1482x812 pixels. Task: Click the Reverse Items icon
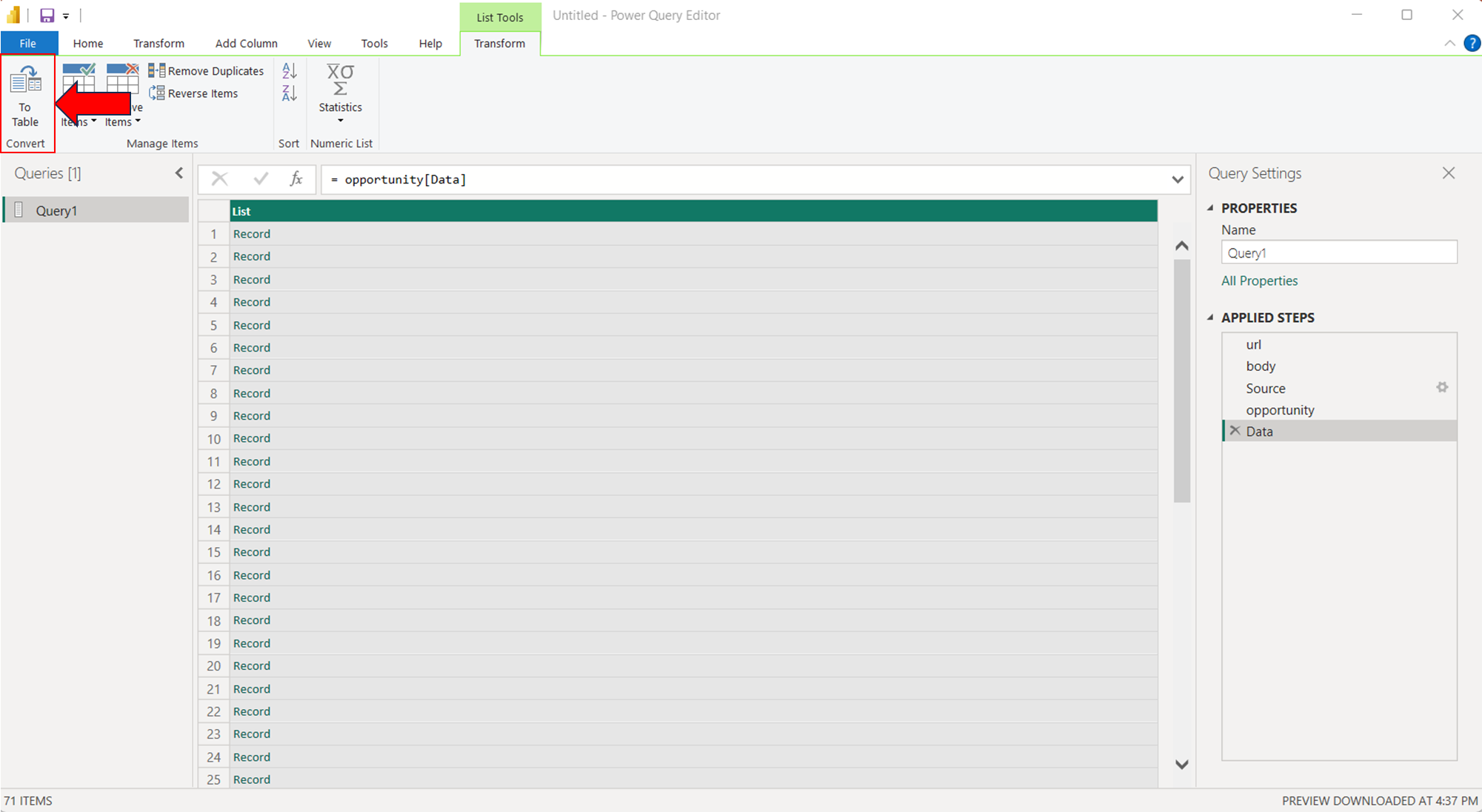157,93
